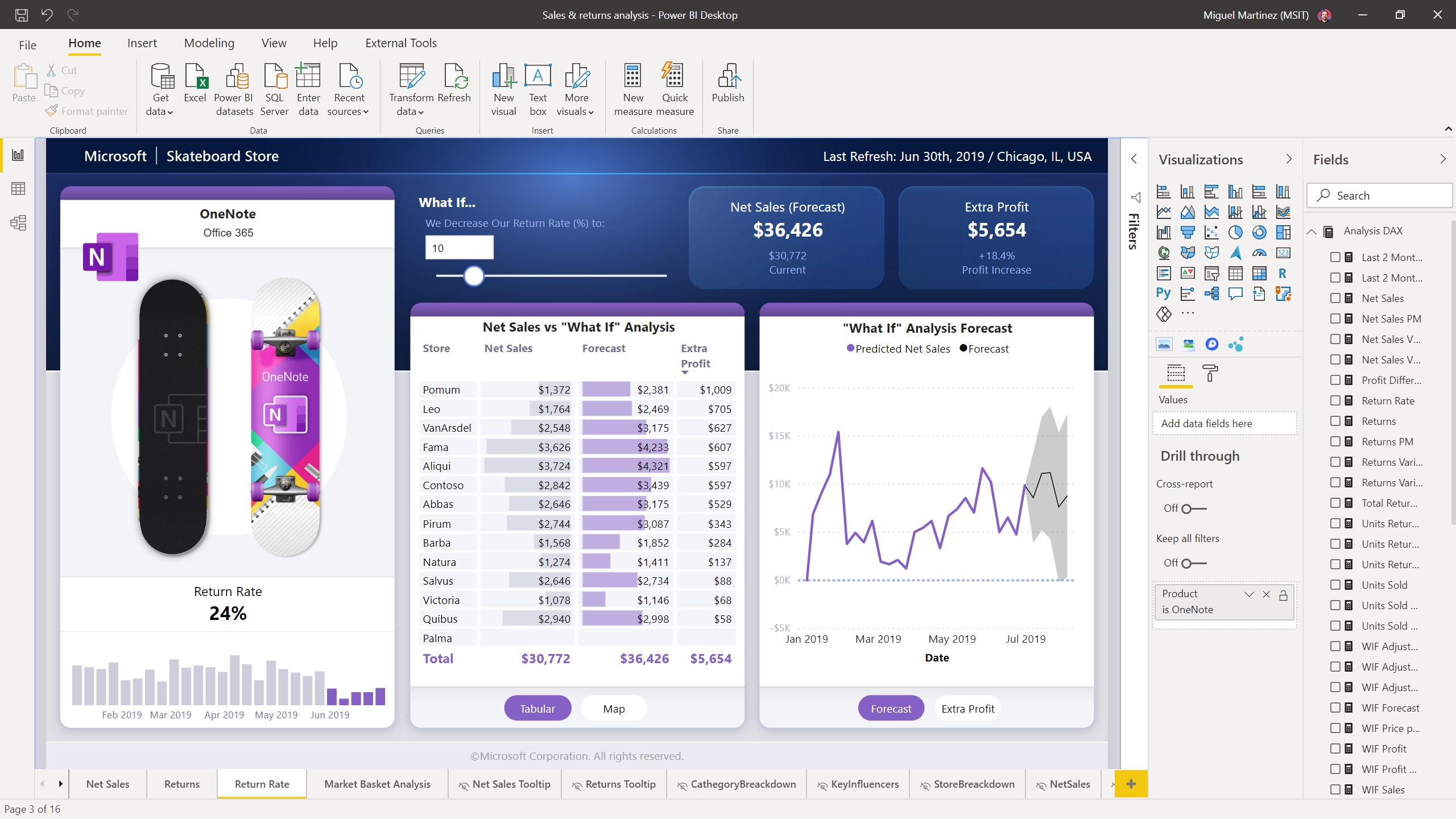Collapse the Analysis DAX table

pyautogui.click(x=1312, y=231)
